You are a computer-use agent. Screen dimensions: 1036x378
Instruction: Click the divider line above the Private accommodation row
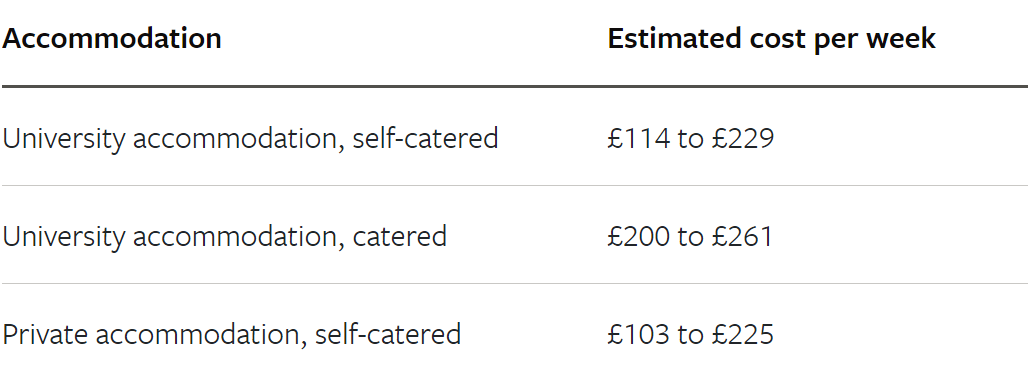point(515,284)
